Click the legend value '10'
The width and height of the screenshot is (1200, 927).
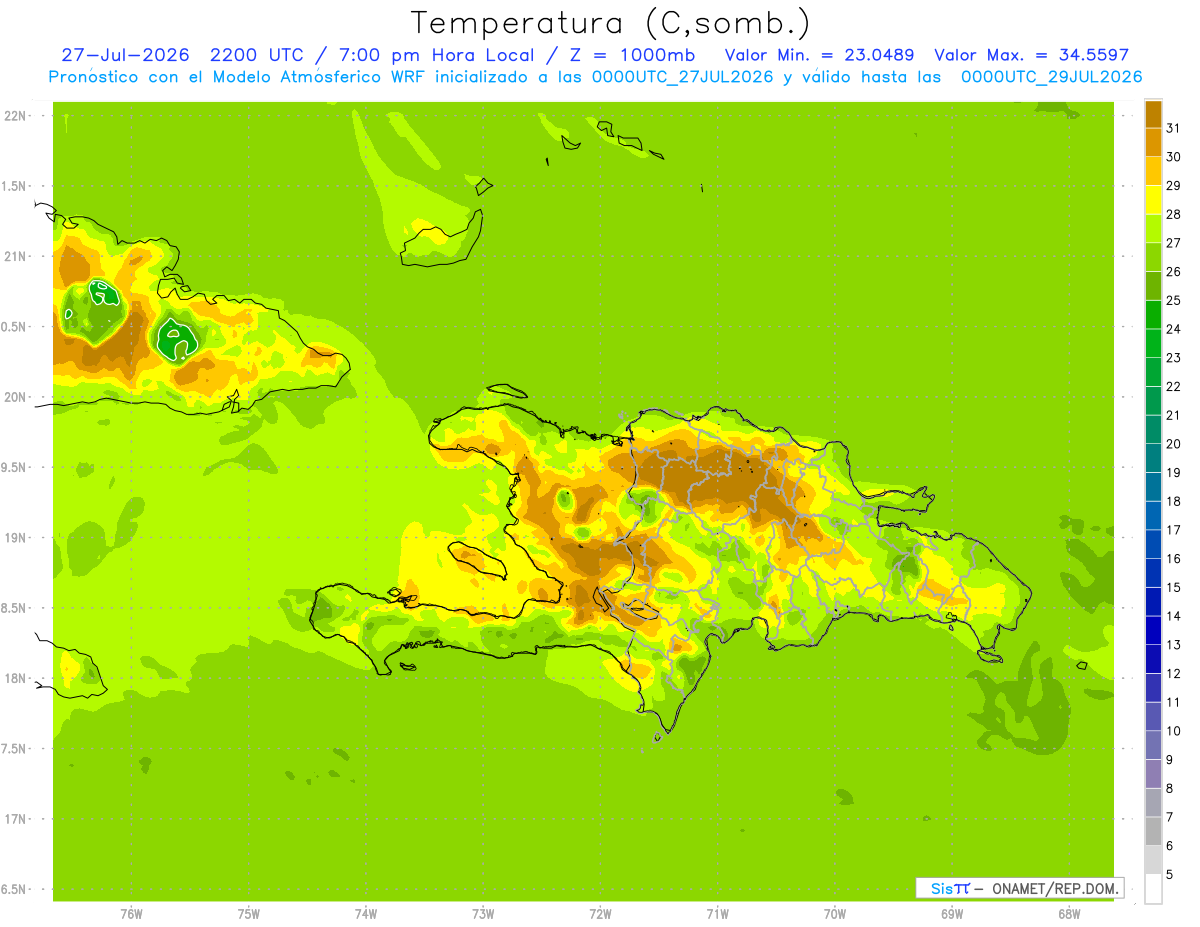pyautogui.click(x=1173, y=731)
